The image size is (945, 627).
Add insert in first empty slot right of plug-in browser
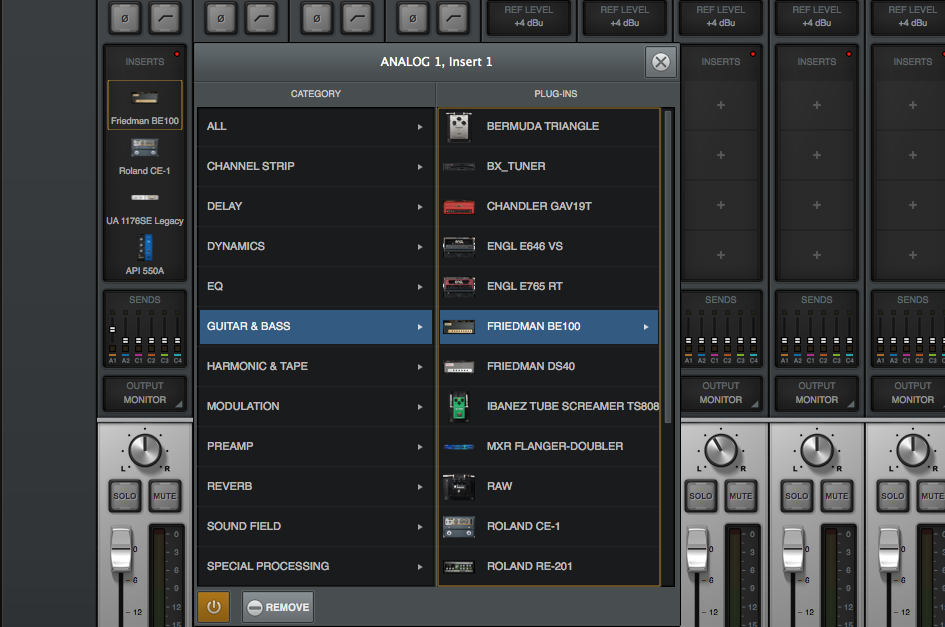coord(721,106)
